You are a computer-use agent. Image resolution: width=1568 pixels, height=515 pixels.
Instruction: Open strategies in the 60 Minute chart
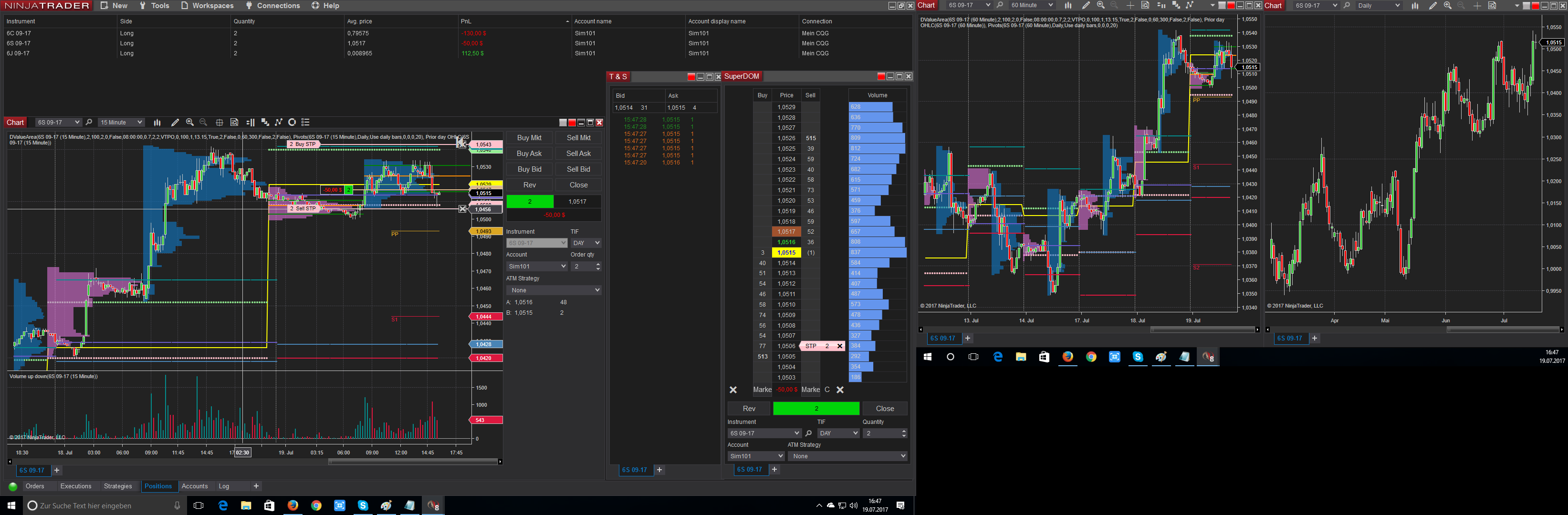(1190, 5)
